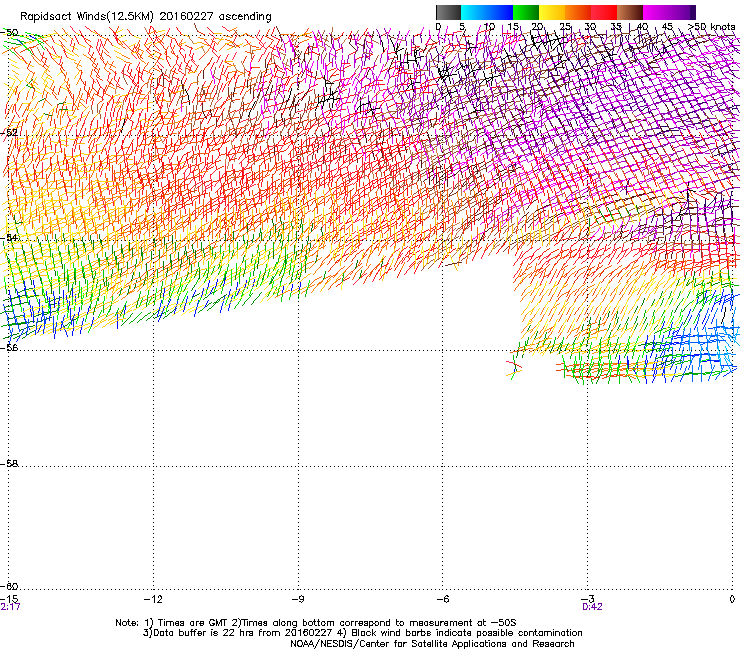Click the yellow 20-25 knots legend swatch
The height and width of the screenshot is (650, 740).
point(552,12)
